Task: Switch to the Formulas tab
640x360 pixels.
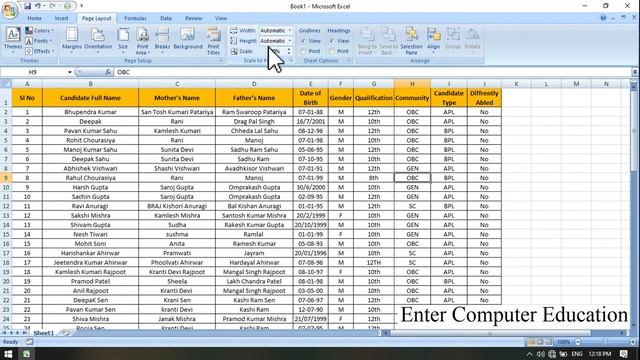Action: tap(135, 18)
